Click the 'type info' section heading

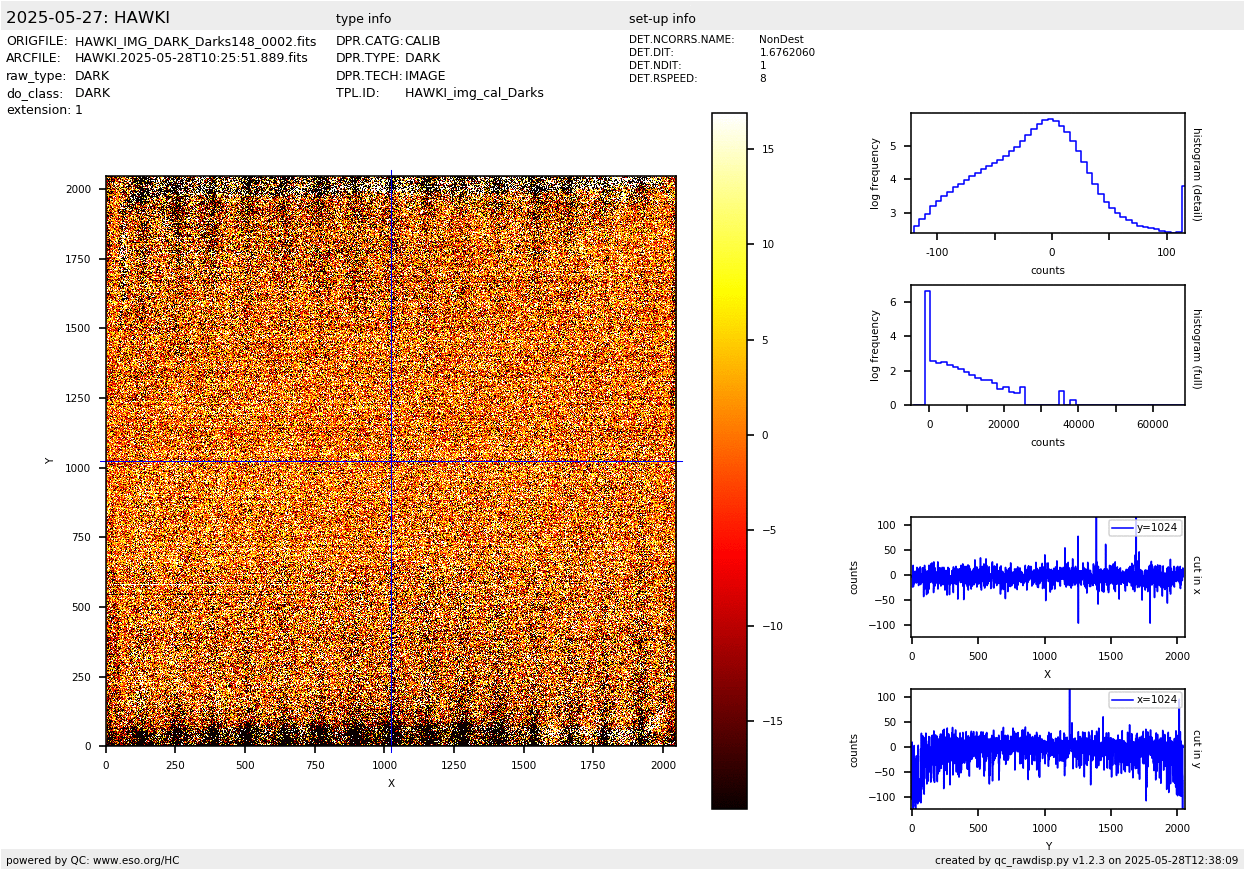[363, 19]
